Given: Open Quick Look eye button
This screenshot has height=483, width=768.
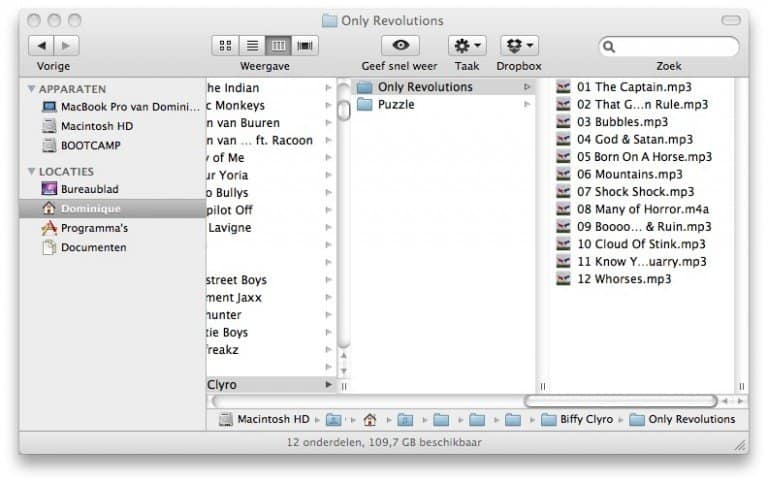Looking at the screenshot, I should (x=400, y=46).
